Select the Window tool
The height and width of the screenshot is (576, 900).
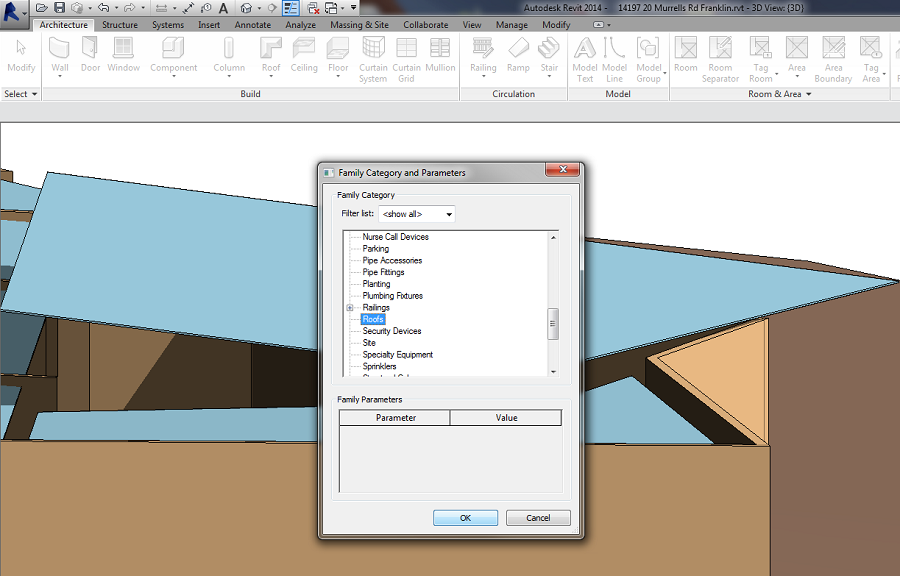pos(123,55)
